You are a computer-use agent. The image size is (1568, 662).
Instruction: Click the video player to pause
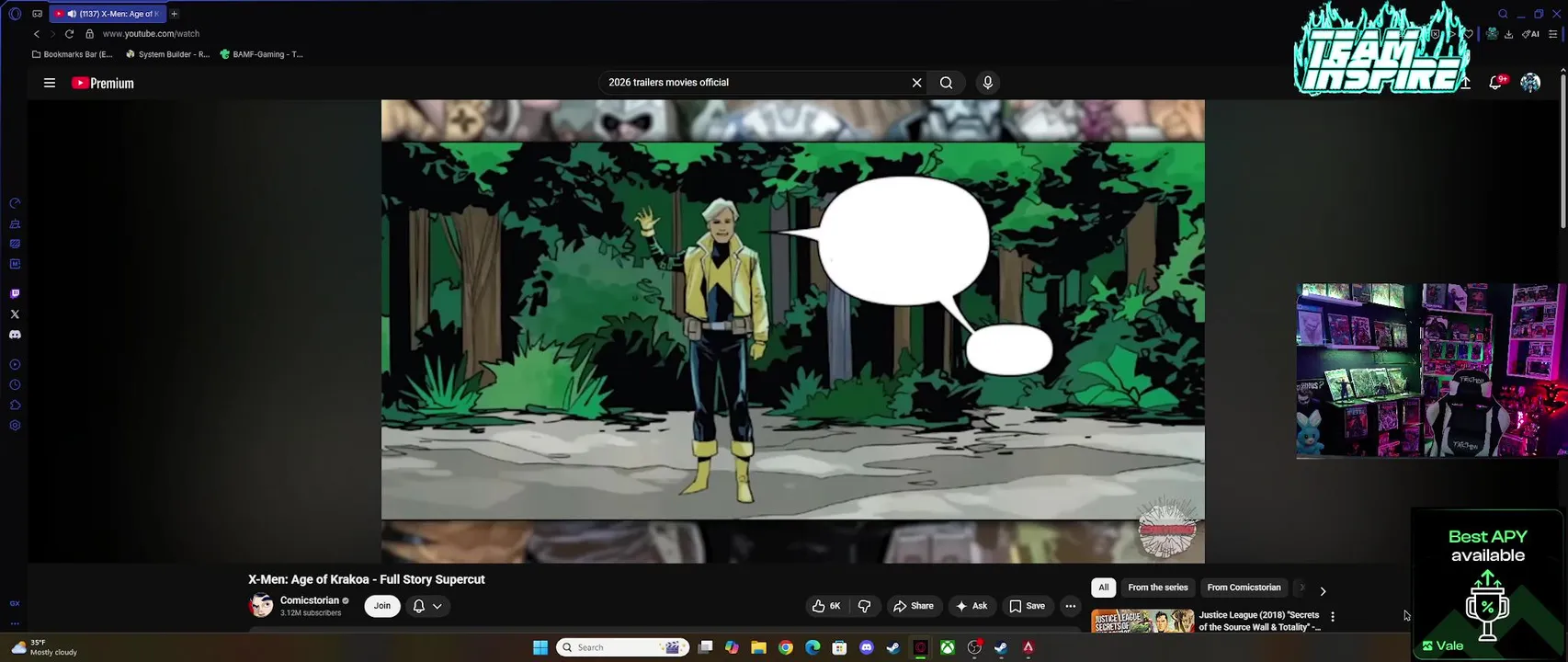coord(792,331)
